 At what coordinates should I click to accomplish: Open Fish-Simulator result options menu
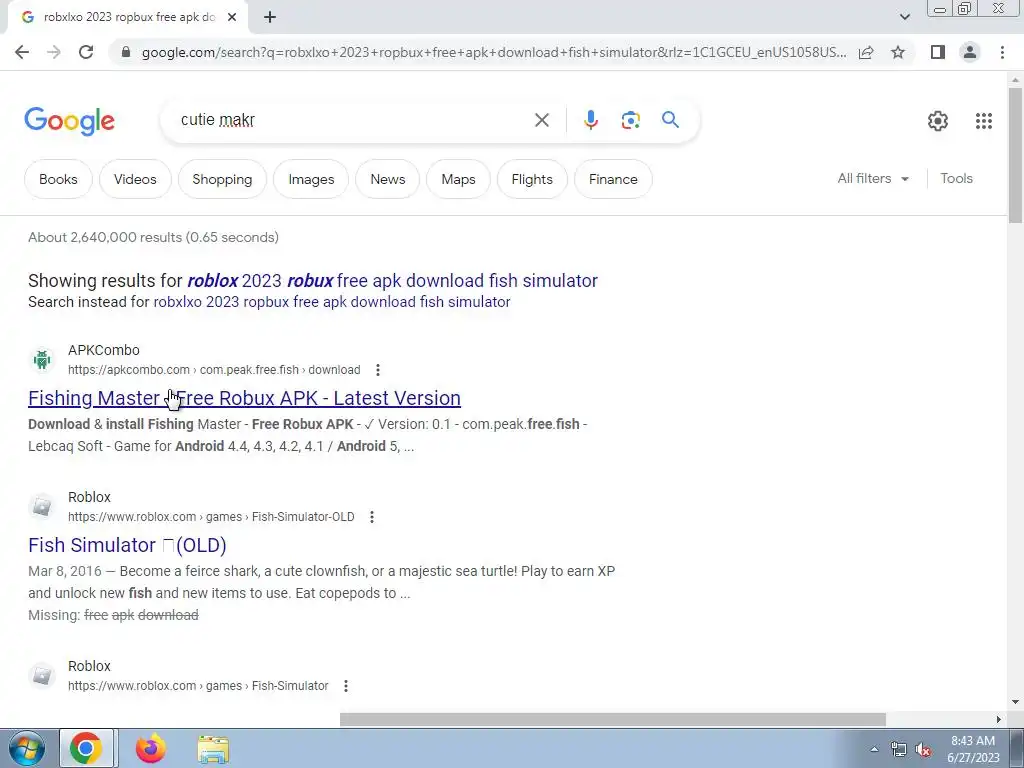click(345, 686)
